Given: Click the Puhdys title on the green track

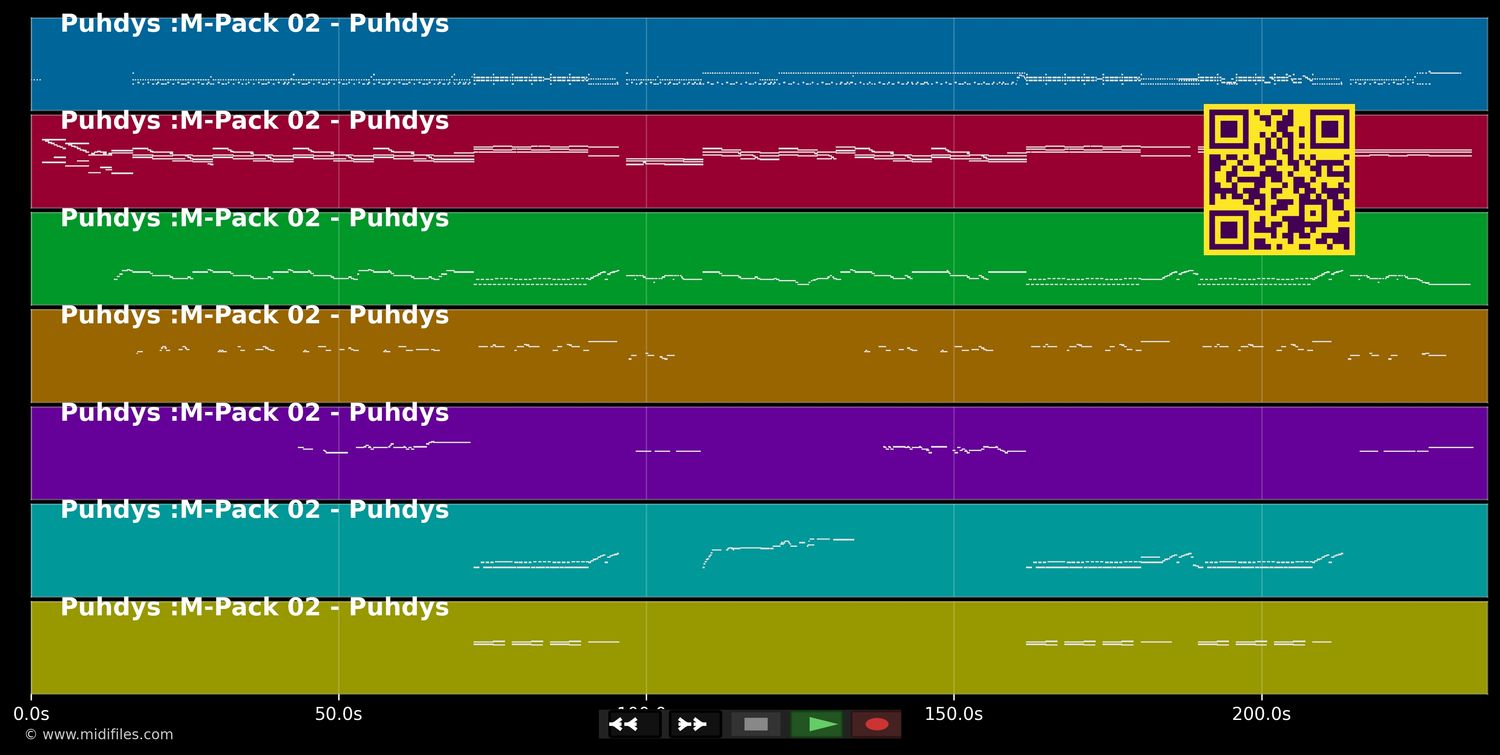Looking at the screenshot, I should pos(255,218).
